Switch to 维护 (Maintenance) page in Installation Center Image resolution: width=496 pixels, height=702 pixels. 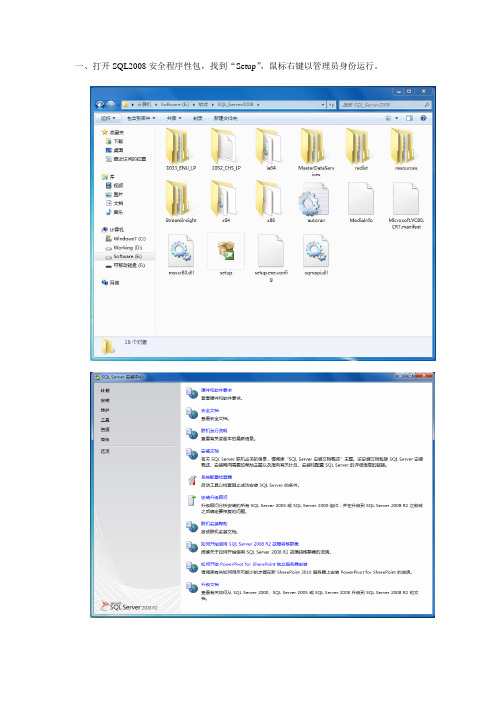105,410
